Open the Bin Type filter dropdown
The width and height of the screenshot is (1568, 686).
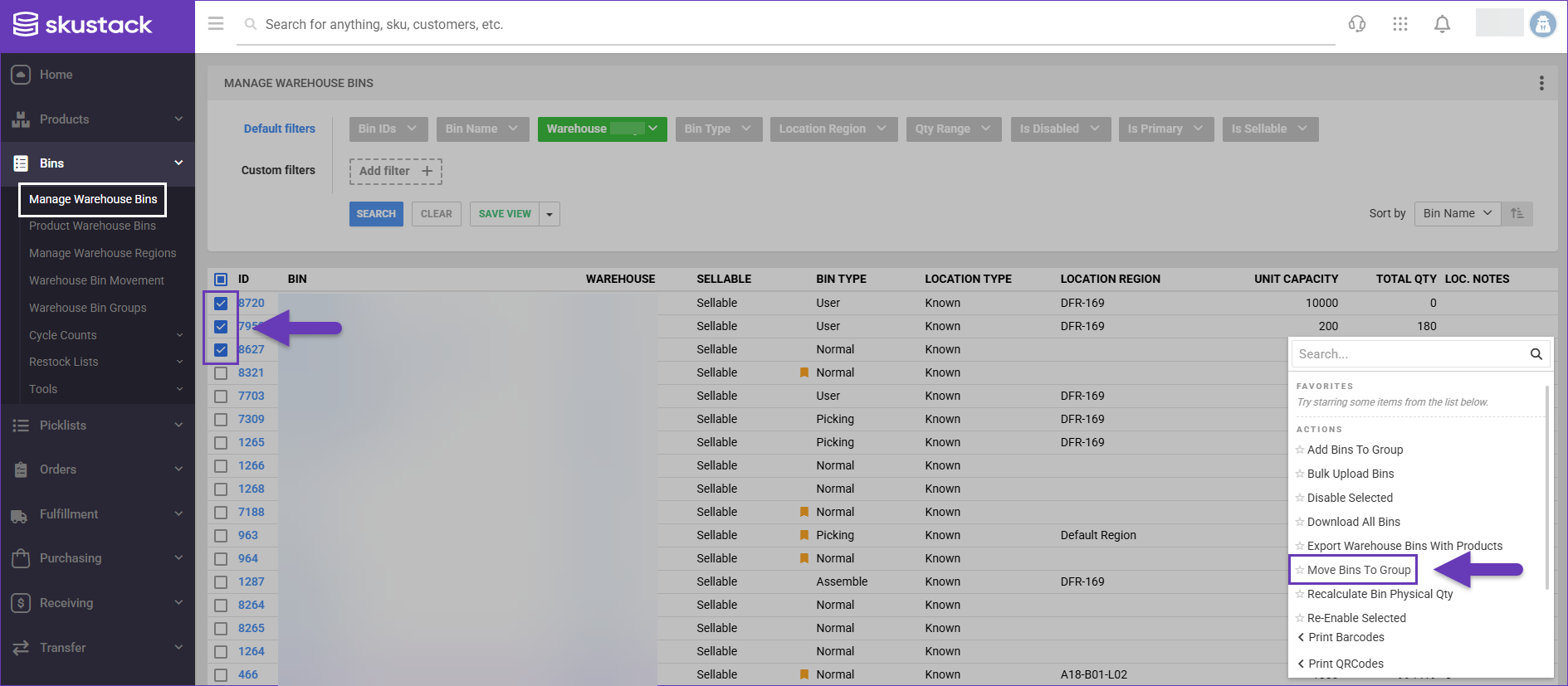pyautogui.click(x=718, y=129)
